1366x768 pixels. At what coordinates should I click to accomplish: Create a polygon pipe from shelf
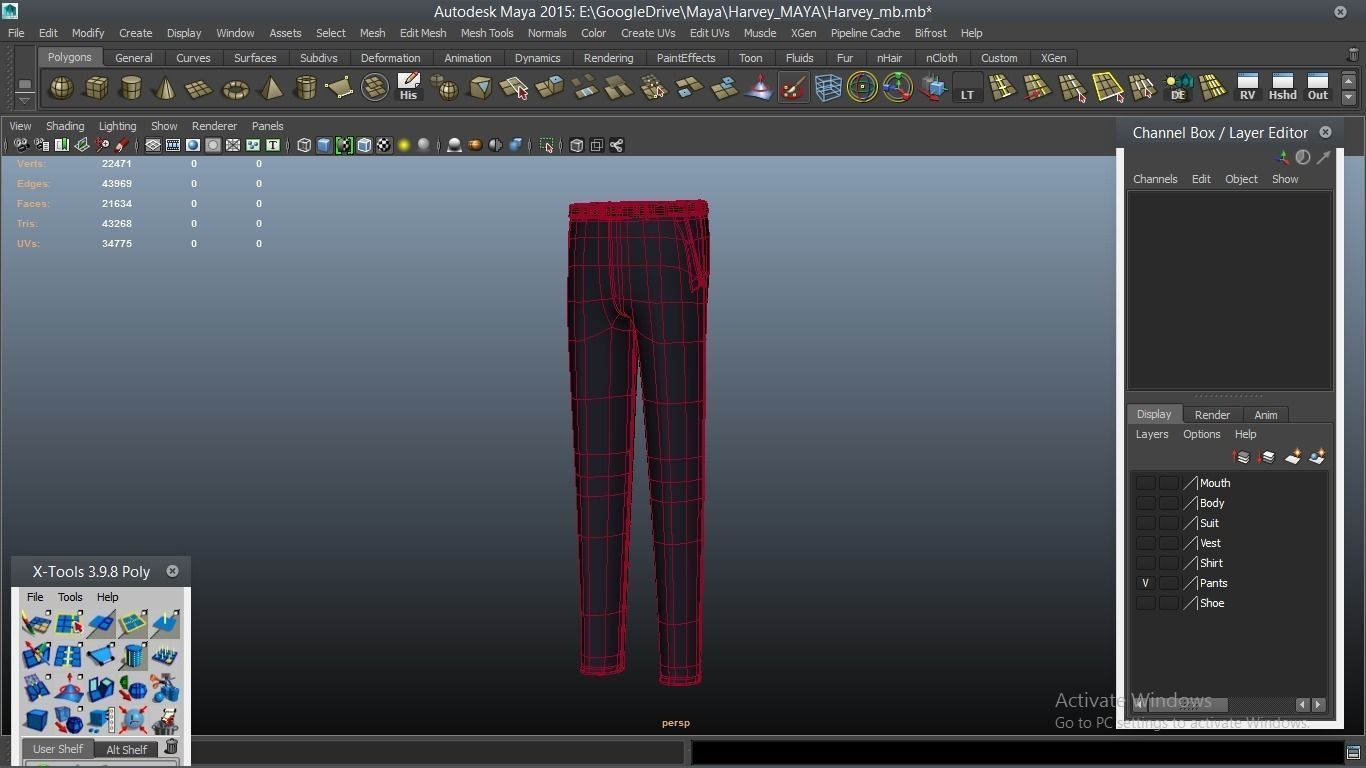(305, 88)
